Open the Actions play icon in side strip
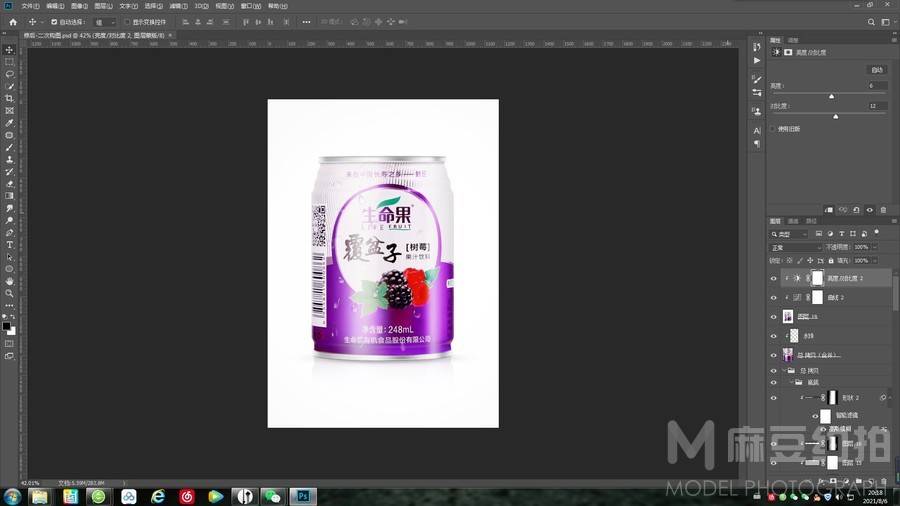The height and width of the screenshot is (506, 900). (x=757, y=60)
